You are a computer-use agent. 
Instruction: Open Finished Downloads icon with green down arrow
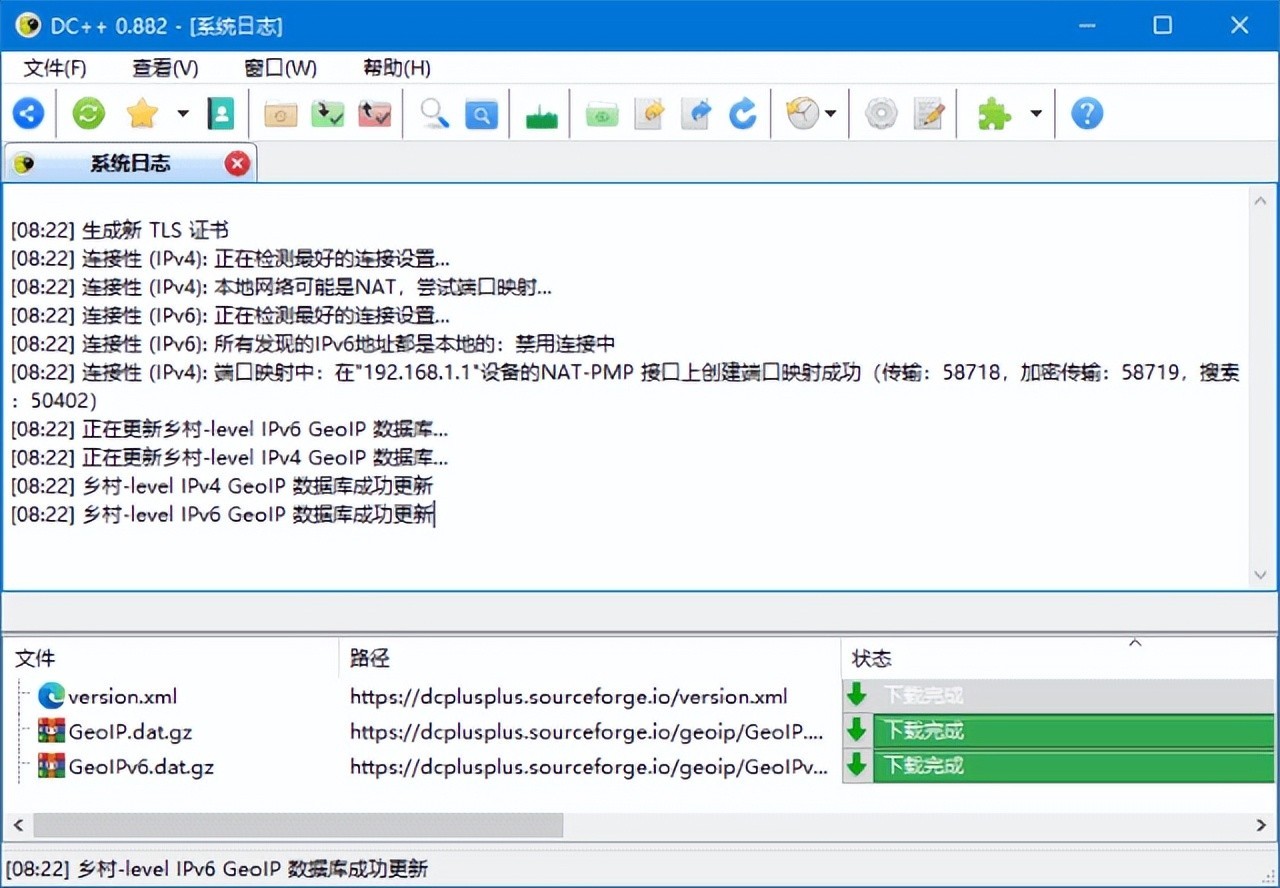click(328, 114)
